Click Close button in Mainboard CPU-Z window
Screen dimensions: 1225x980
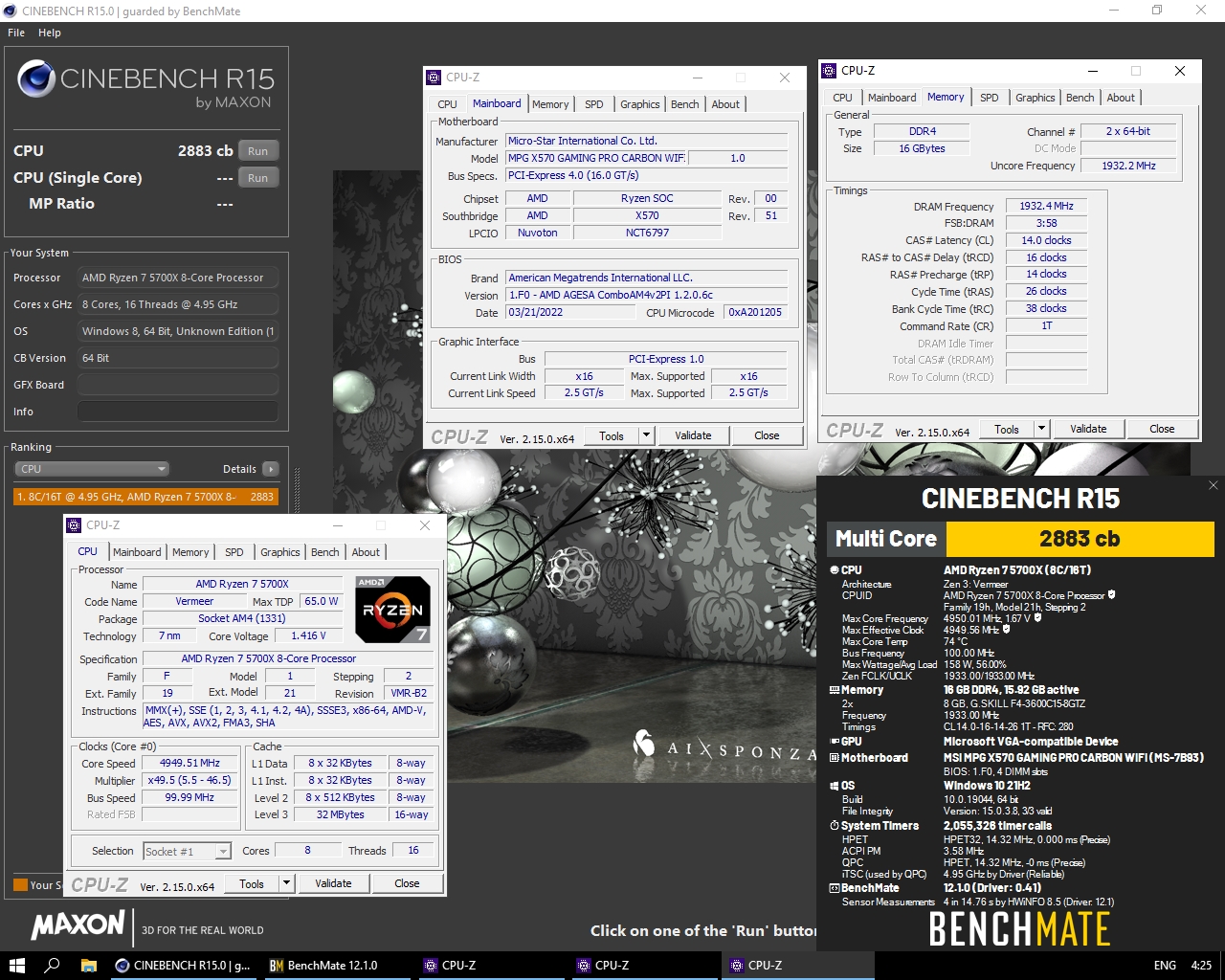[x=767, y=435]
